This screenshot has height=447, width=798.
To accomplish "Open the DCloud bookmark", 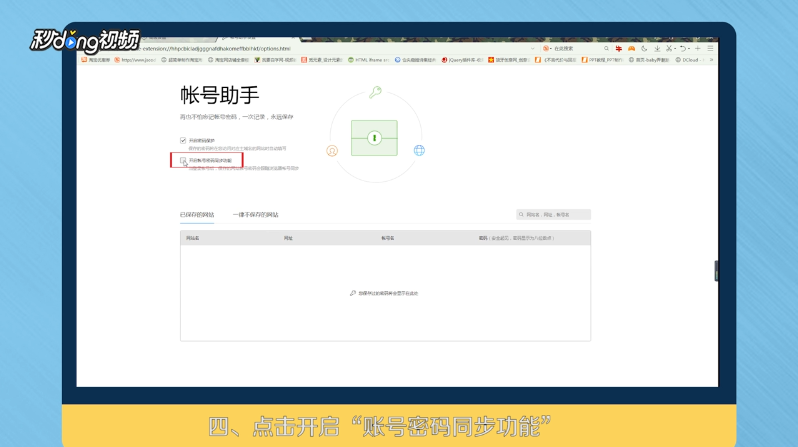I will (x=689, y=60).
